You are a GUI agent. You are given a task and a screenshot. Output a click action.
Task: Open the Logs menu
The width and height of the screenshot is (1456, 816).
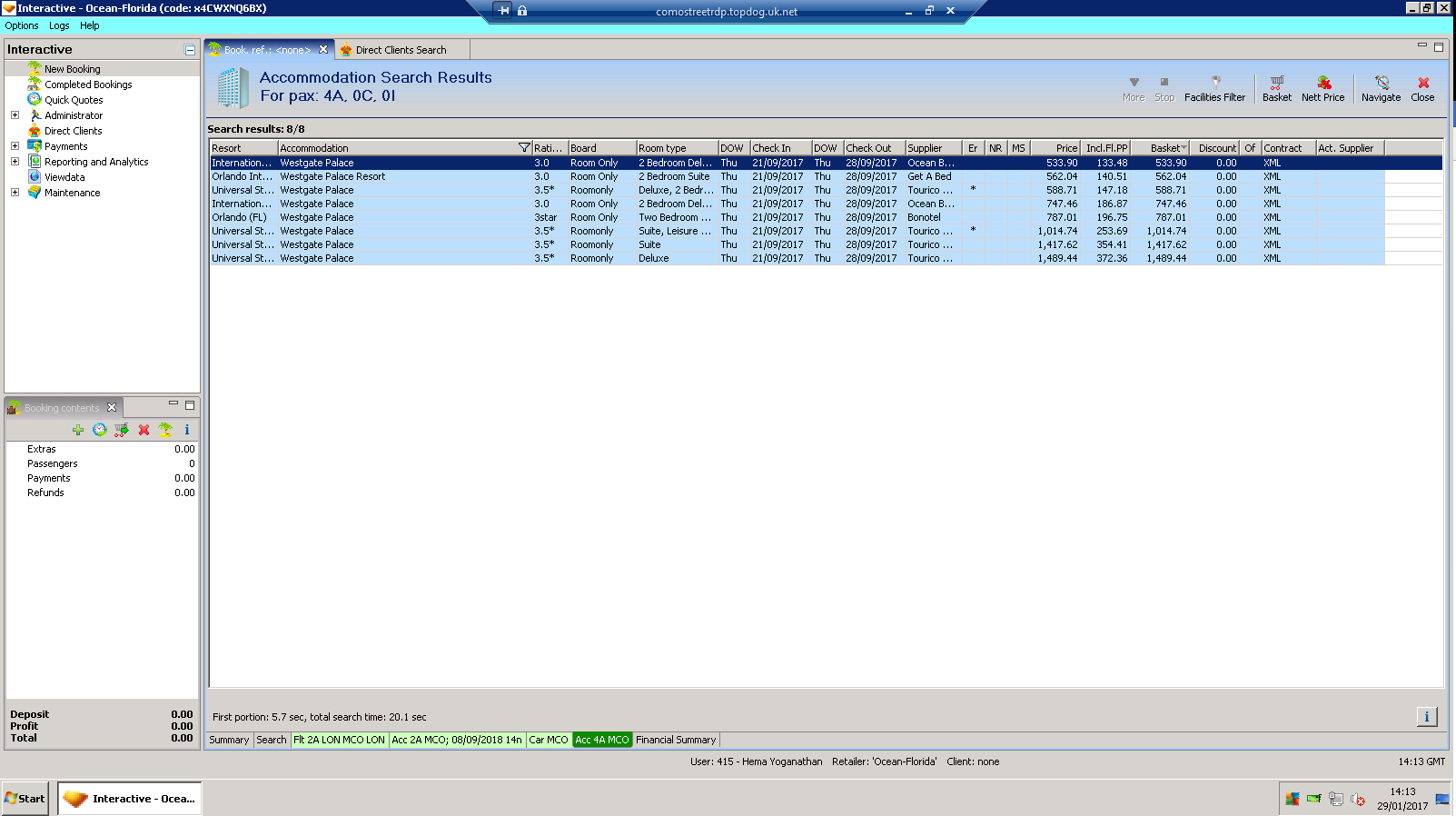click(x=59, y=25)
